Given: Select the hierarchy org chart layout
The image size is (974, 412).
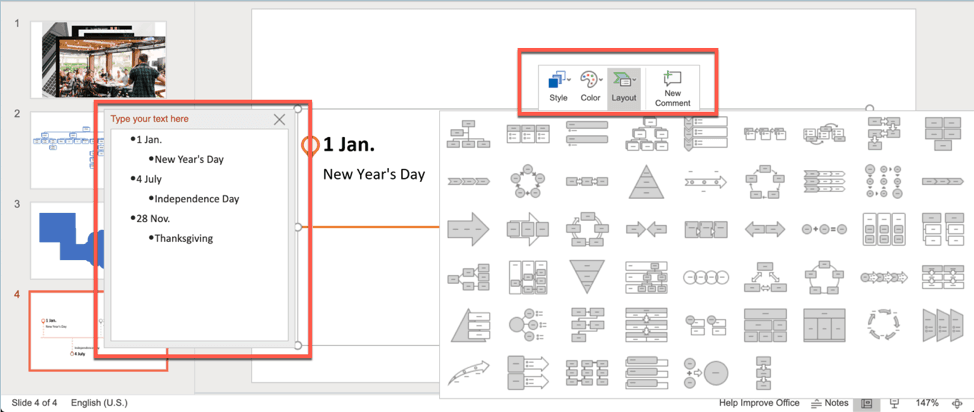Looking at the screenshot, I should (x=468, y=134).
